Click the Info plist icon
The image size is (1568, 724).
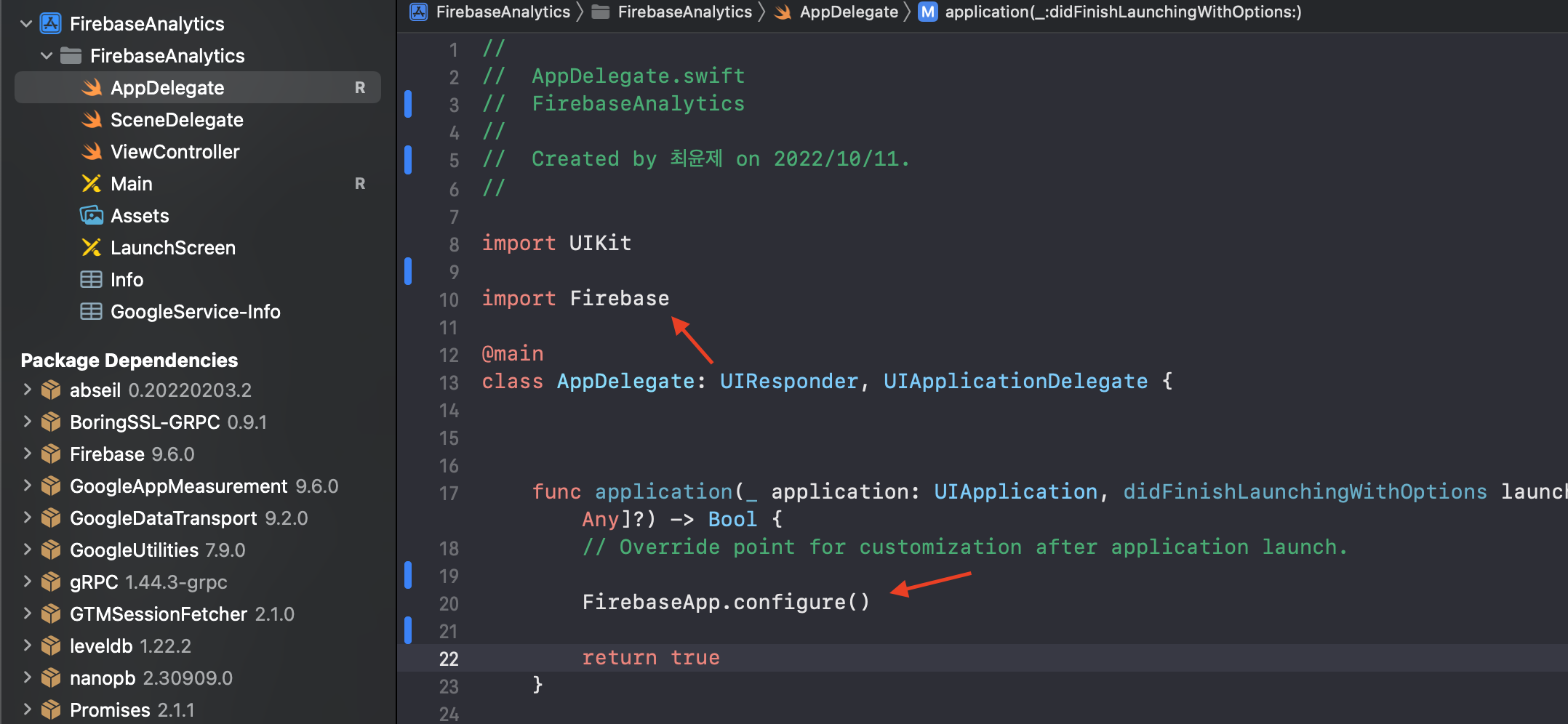(x=91, y=280)
